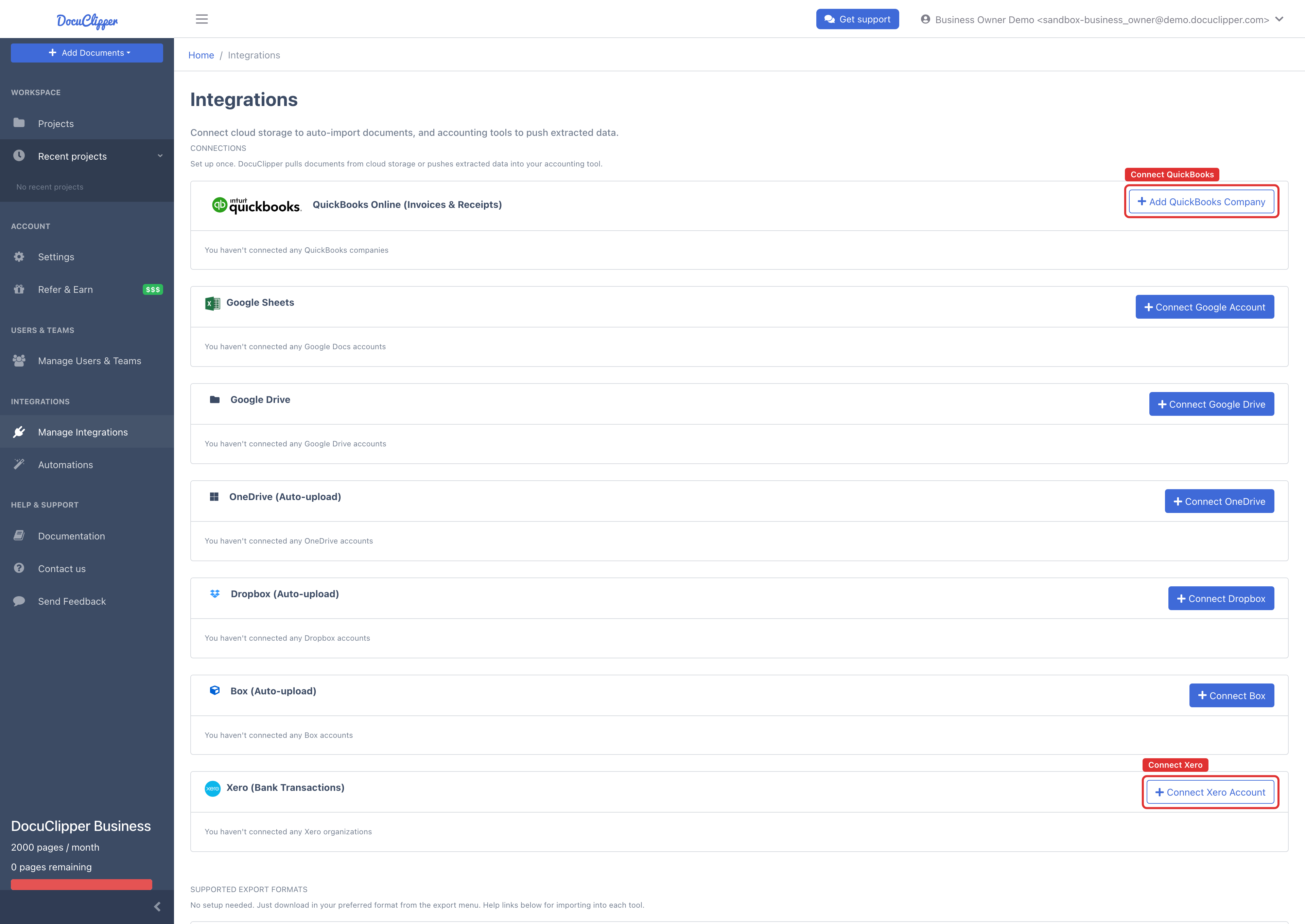Select Manage Integrations in the sidebar
Image resolution: width=1305 pixels, height=924 pixels.
(87, 432)
